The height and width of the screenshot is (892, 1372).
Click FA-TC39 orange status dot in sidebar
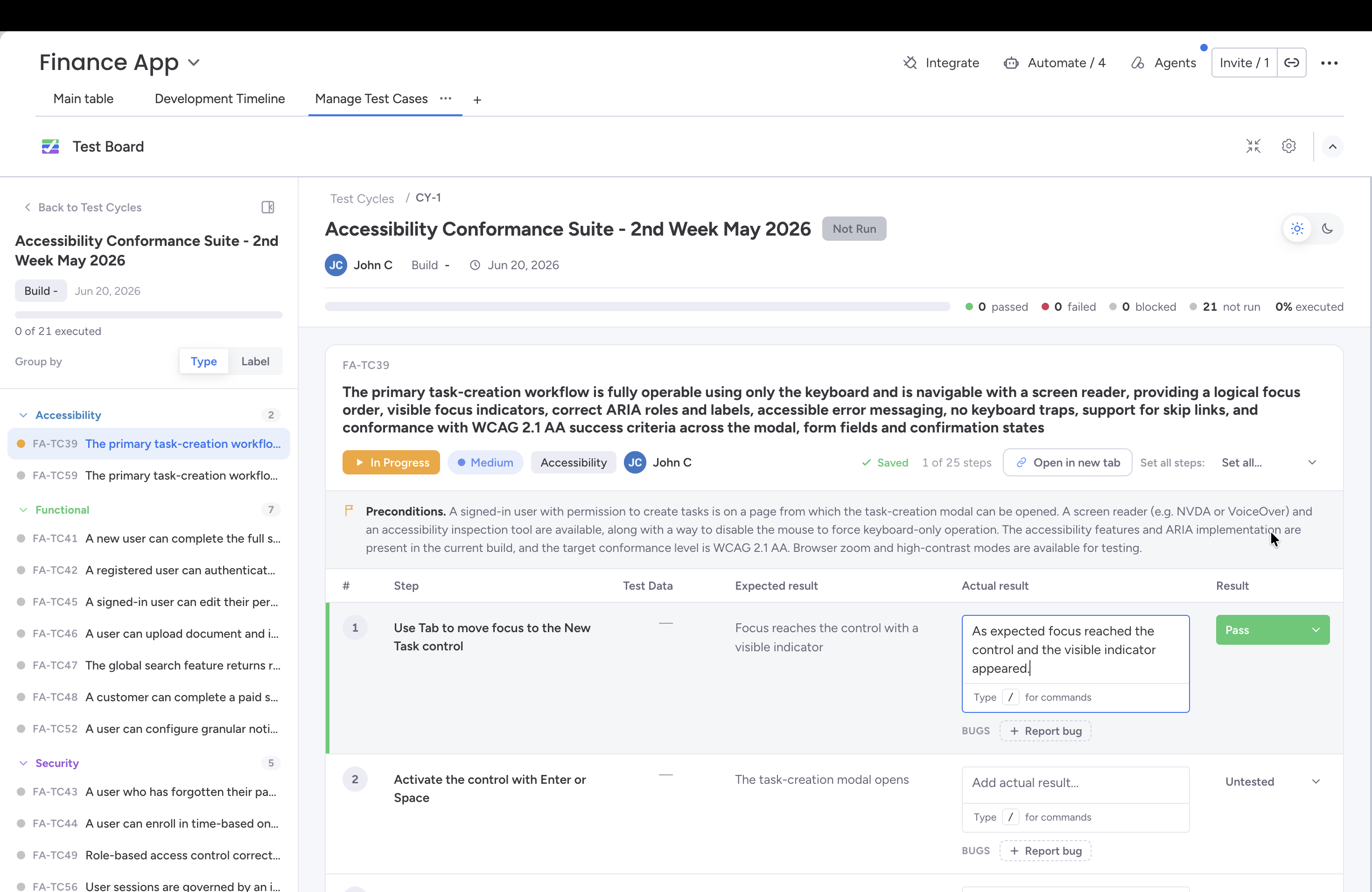click(21, 444)
